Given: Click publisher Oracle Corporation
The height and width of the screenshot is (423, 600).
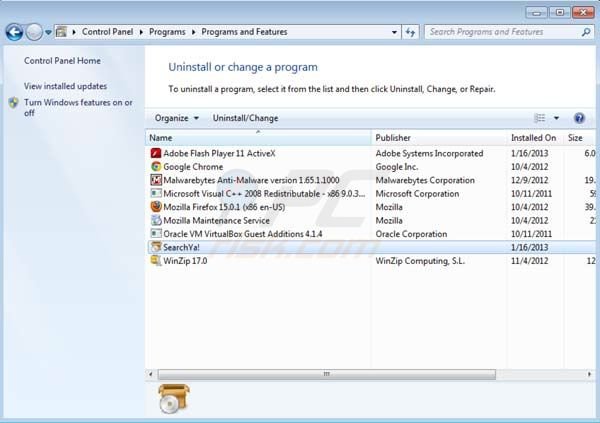Looking at the screenshot, I should 411,234.
